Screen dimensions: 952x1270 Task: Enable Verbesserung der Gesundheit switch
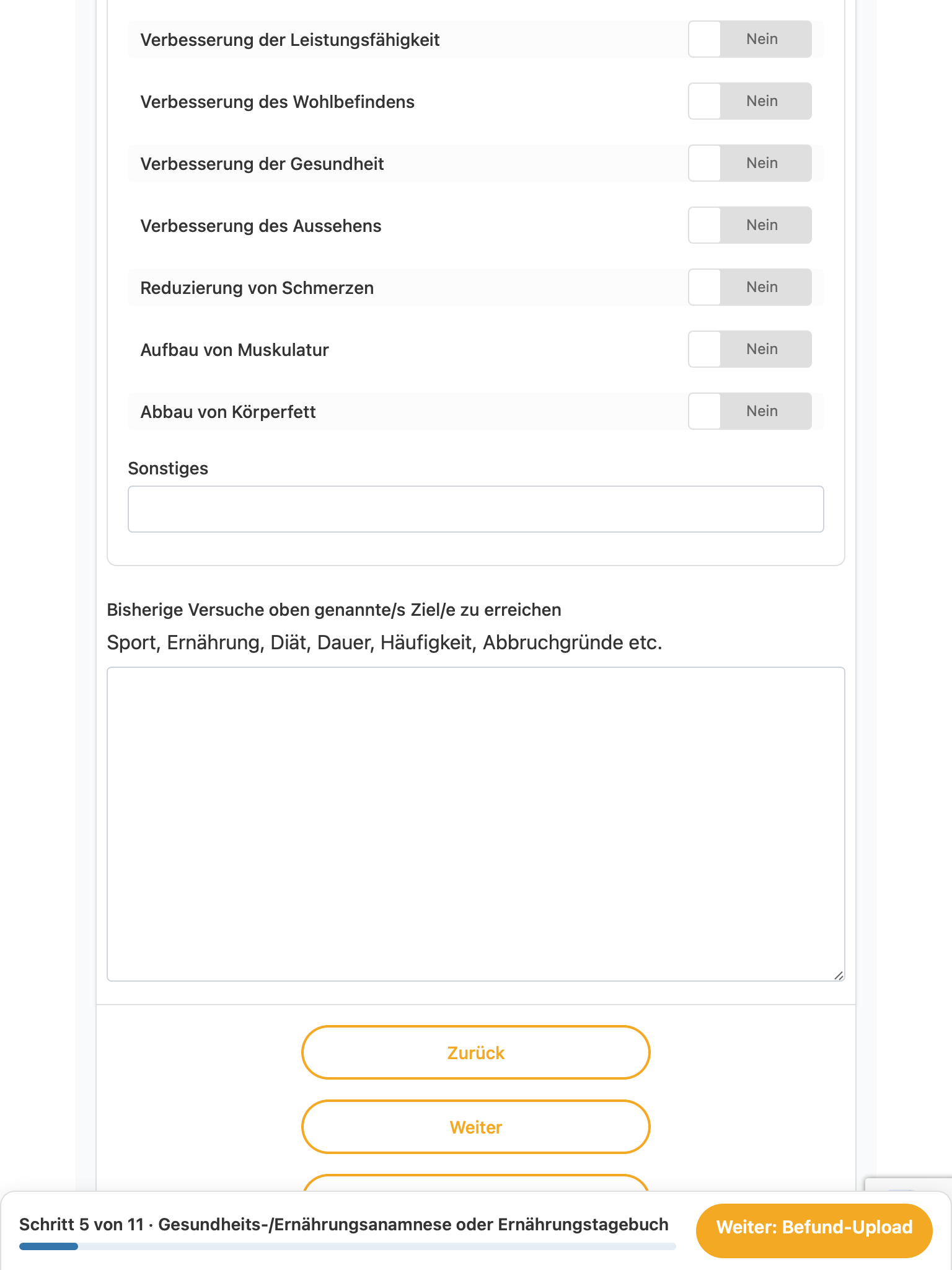tap(749, 163)
